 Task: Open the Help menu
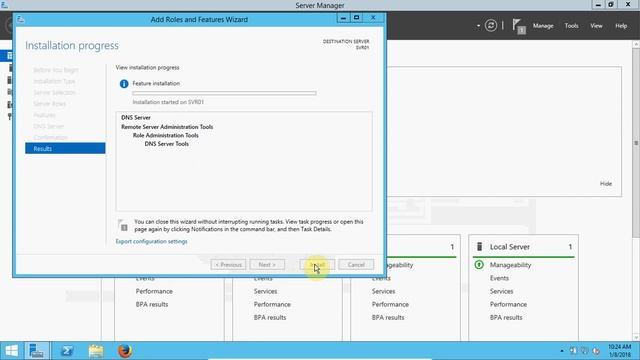pyautogui.click(x=621, y=26)
